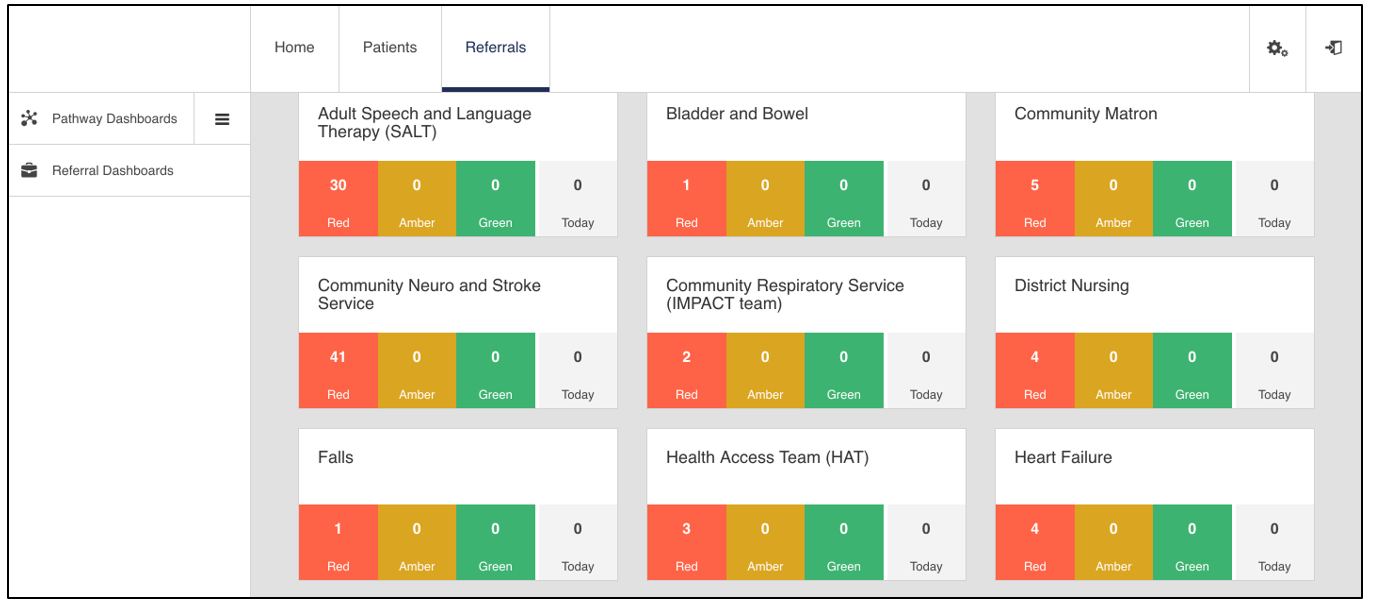Select Green tile for Health Access Team

pyautogui.click(x=843, y=543)
